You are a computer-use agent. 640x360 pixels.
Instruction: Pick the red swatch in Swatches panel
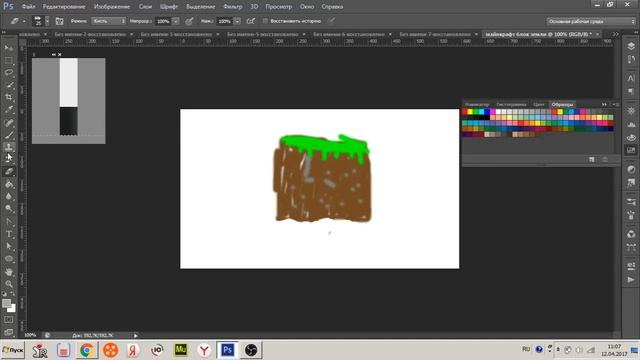tap(464, 111)
